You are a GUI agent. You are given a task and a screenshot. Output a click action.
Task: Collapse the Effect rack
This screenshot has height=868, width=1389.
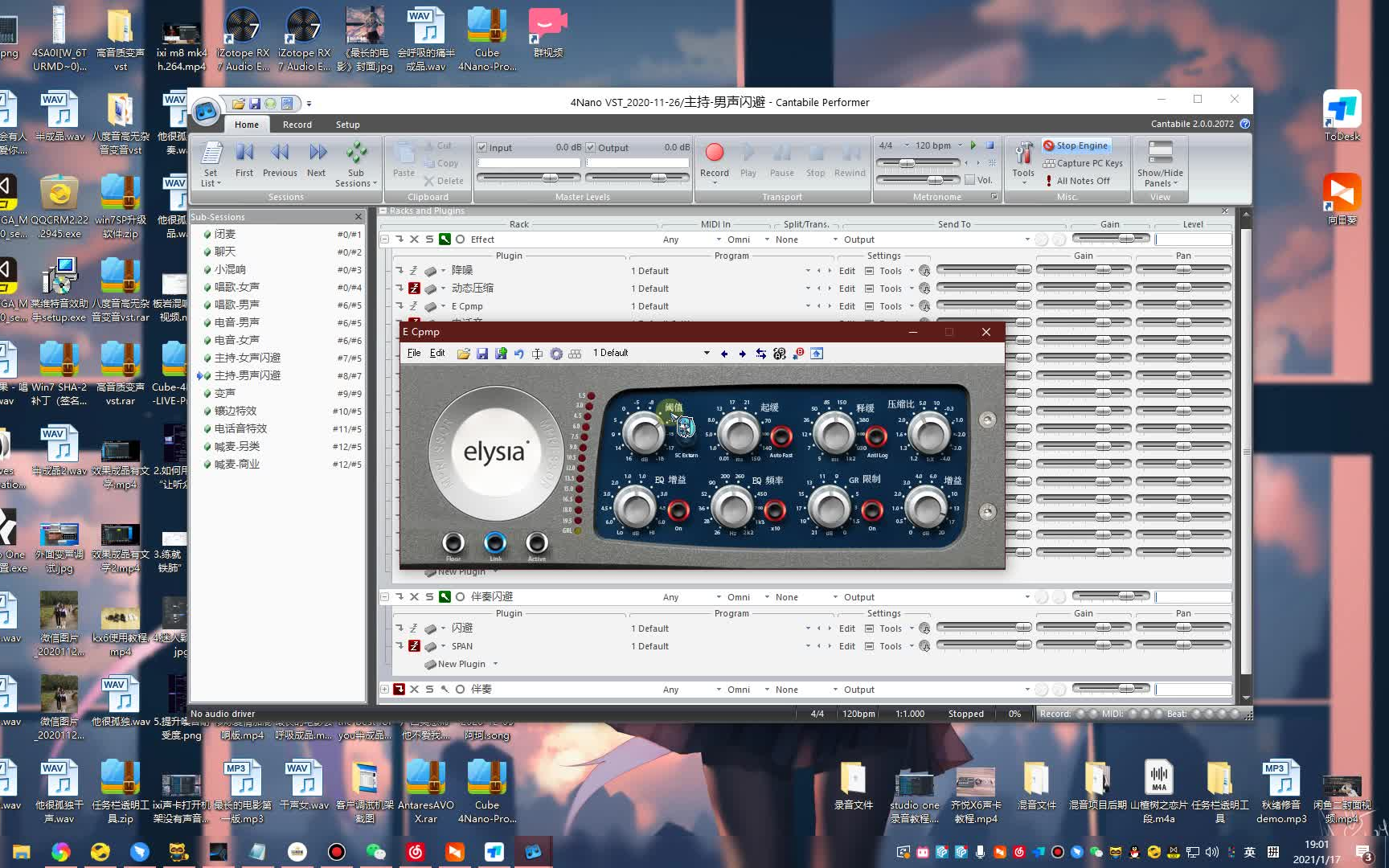click(384, 240)
